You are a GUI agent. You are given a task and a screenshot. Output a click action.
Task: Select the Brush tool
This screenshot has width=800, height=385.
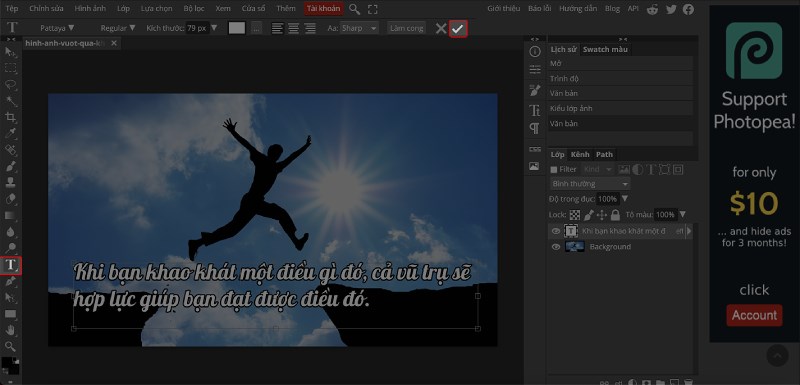[10, 166]
